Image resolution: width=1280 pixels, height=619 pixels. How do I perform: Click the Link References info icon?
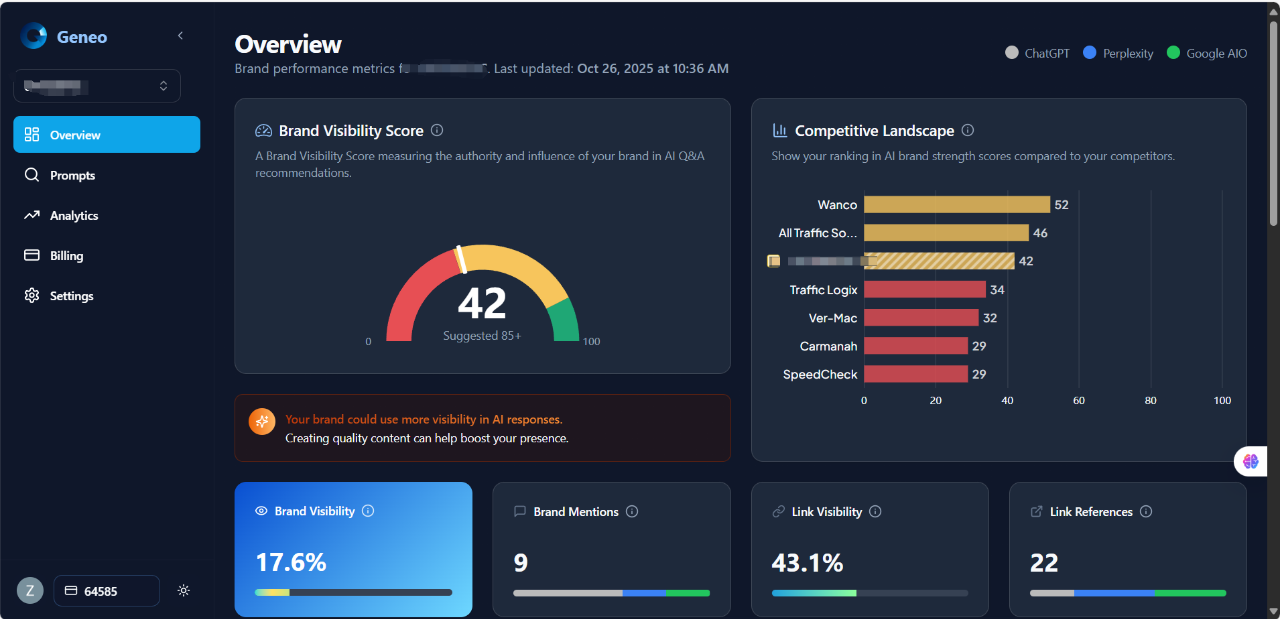[x=1146, y=511]
